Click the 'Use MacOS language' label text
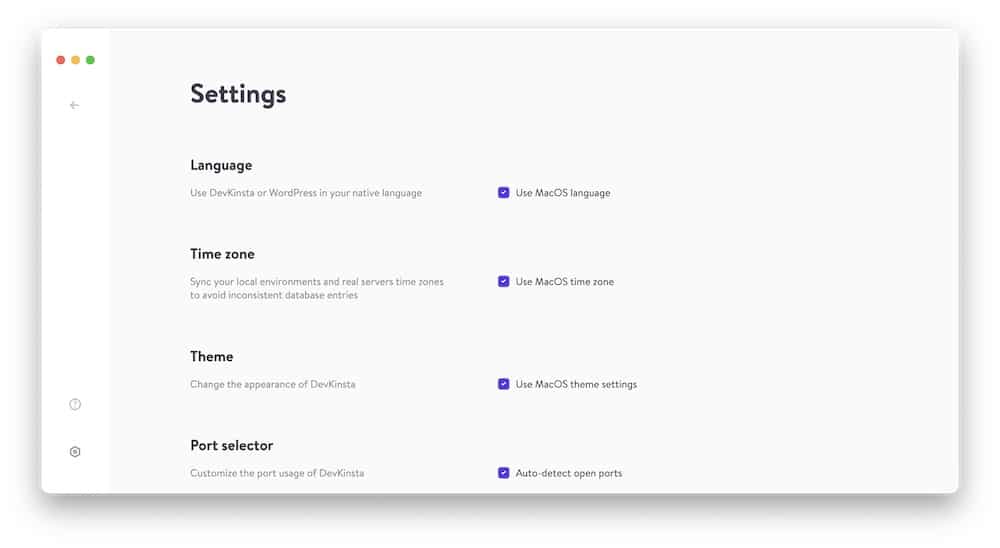The height and width of the screenshot is (548, 1000). (563, 193)
